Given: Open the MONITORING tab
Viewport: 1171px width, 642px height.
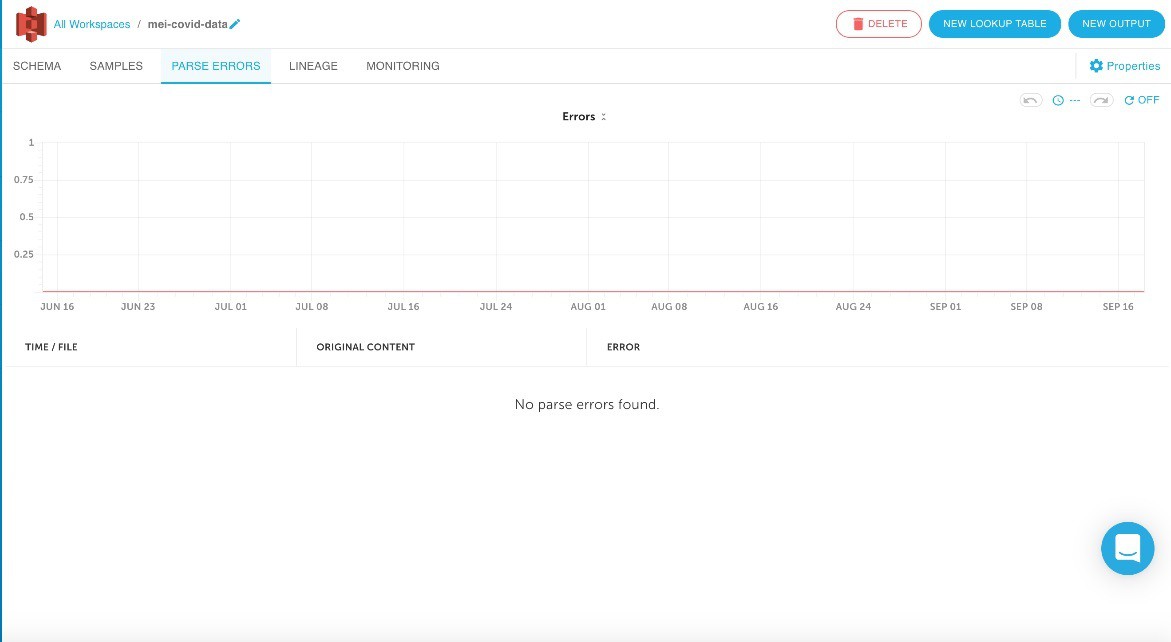Looking at the screenshot, I should [402, 66].
